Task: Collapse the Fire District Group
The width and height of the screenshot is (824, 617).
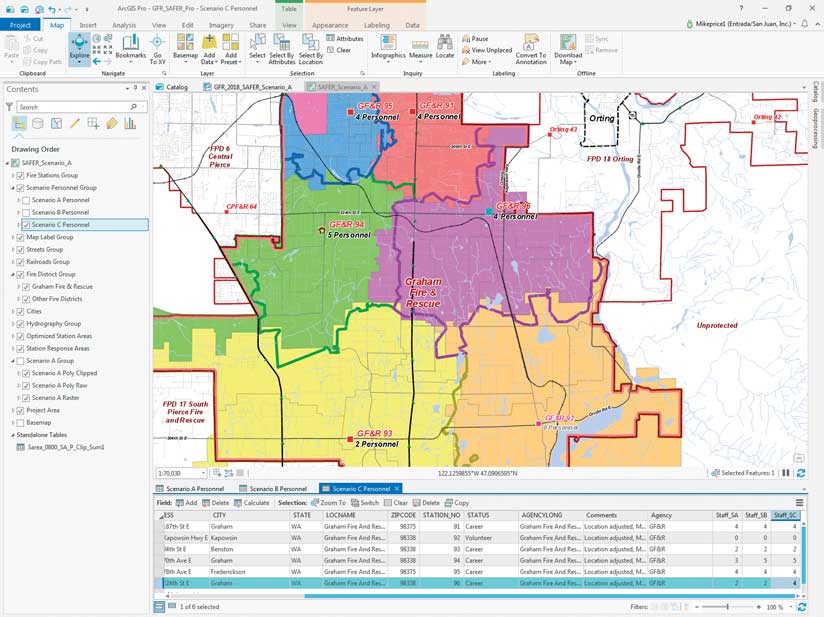Action: pyautogui.click(x=13, y=274)
